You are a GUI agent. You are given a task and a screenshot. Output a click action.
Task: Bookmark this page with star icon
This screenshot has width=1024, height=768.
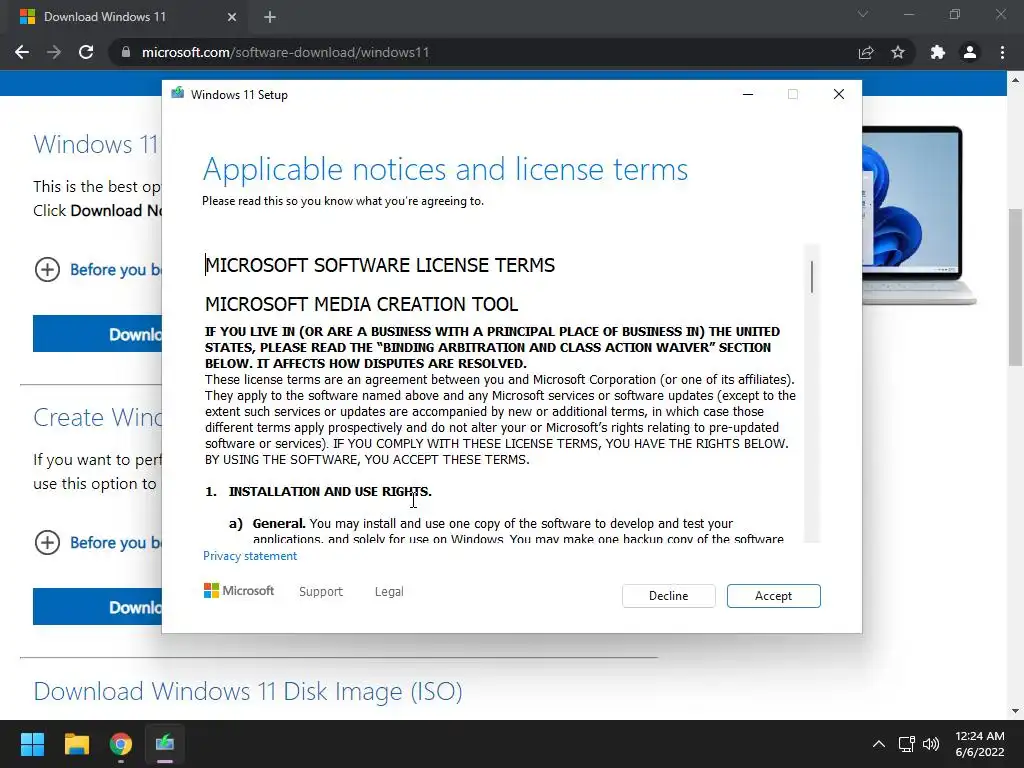(x=898, y=52)
